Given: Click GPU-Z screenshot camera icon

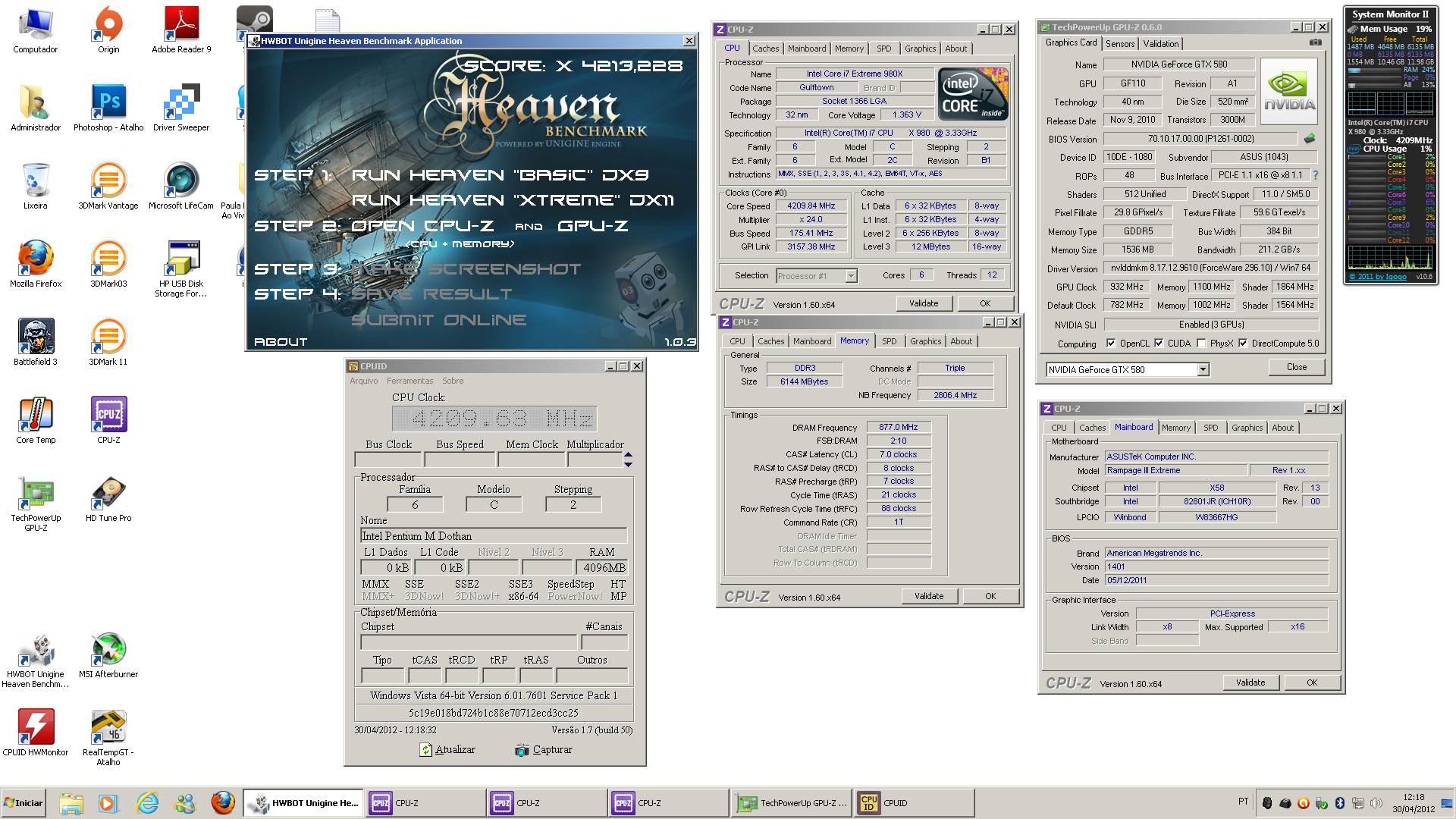Looking at the screenshot, I should point(1315,43).
